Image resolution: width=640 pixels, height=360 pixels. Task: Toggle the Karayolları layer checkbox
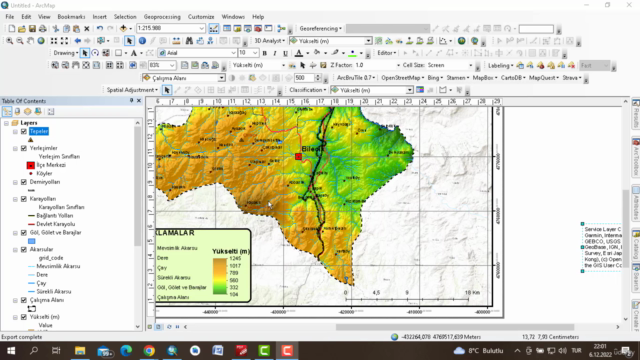[24, 199]
